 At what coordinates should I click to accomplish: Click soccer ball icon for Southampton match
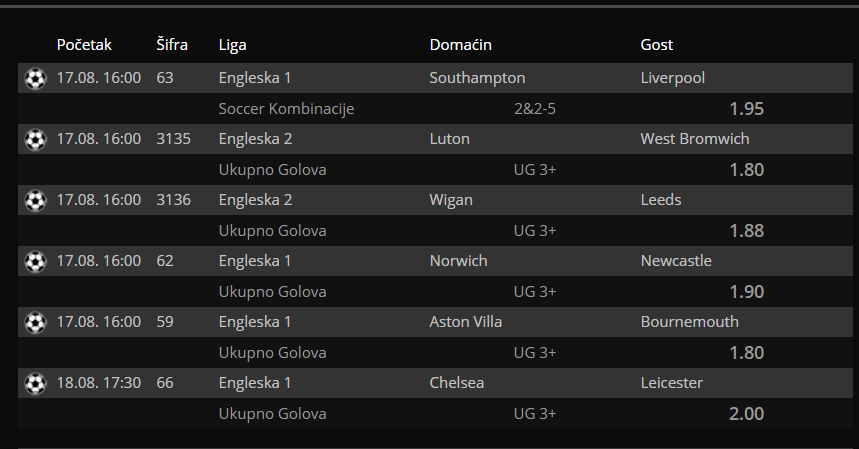click(x=36, y=79)
